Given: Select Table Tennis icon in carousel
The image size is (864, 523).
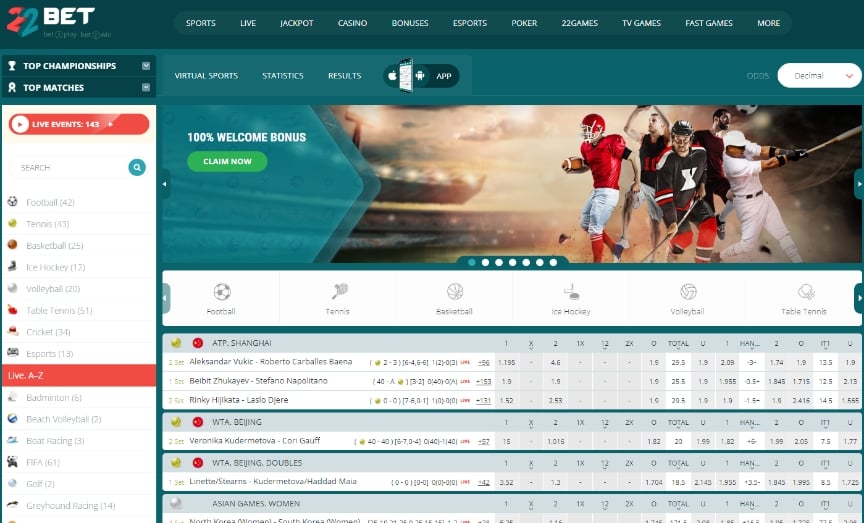Looking at the screenshot, I should point(805,291).
